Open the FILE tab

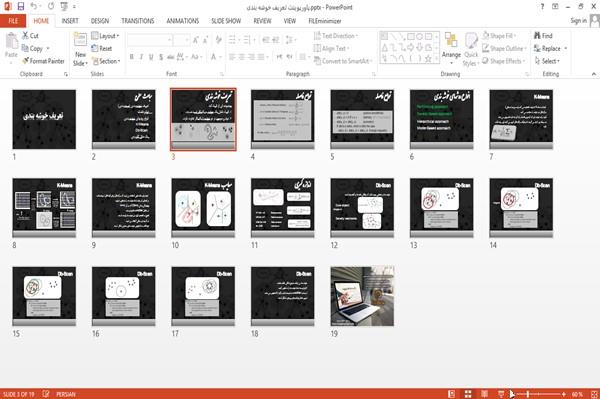(13, 21)
